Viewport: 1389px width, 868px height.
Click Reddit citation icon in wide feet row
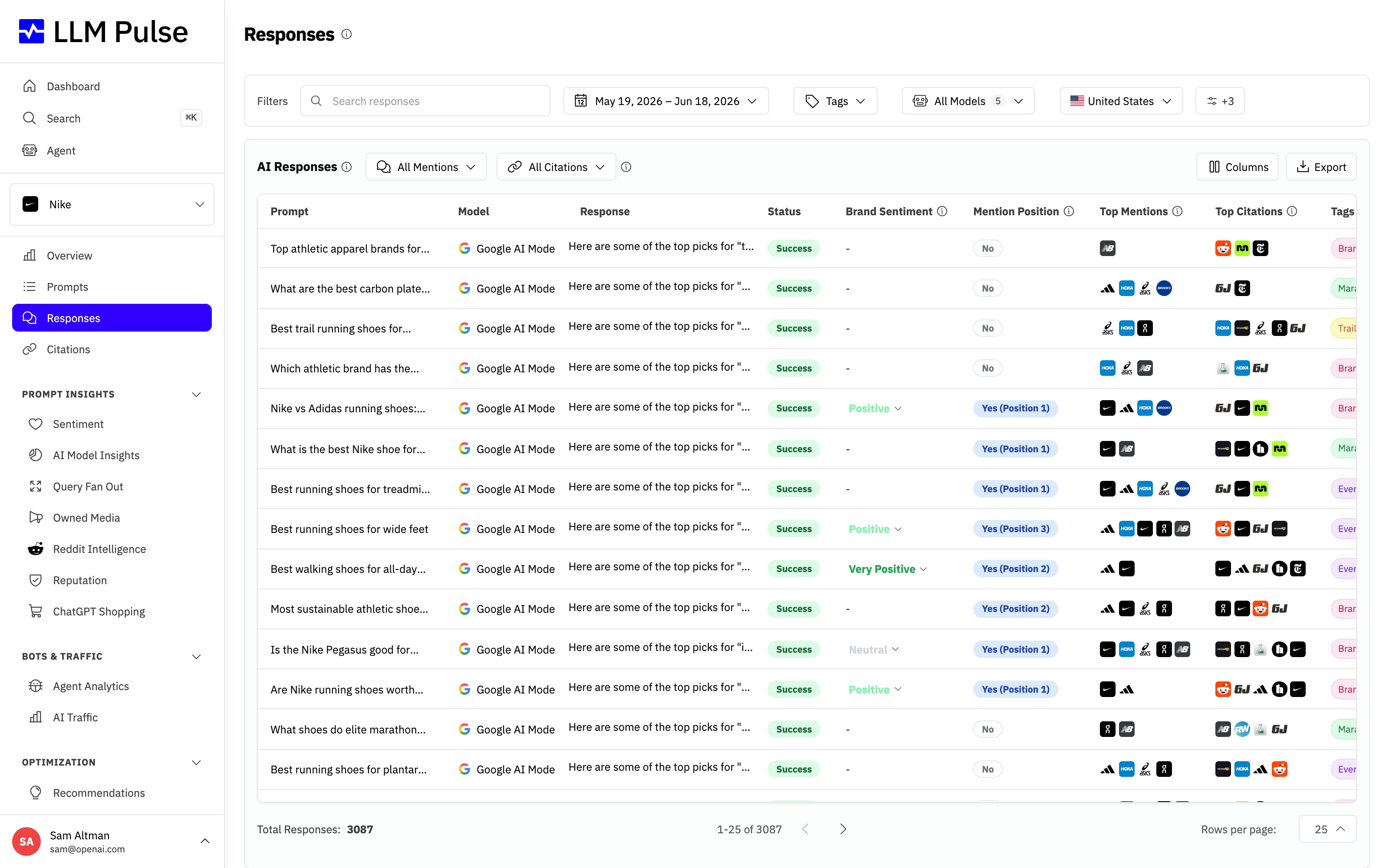[x=1223, y=529]
